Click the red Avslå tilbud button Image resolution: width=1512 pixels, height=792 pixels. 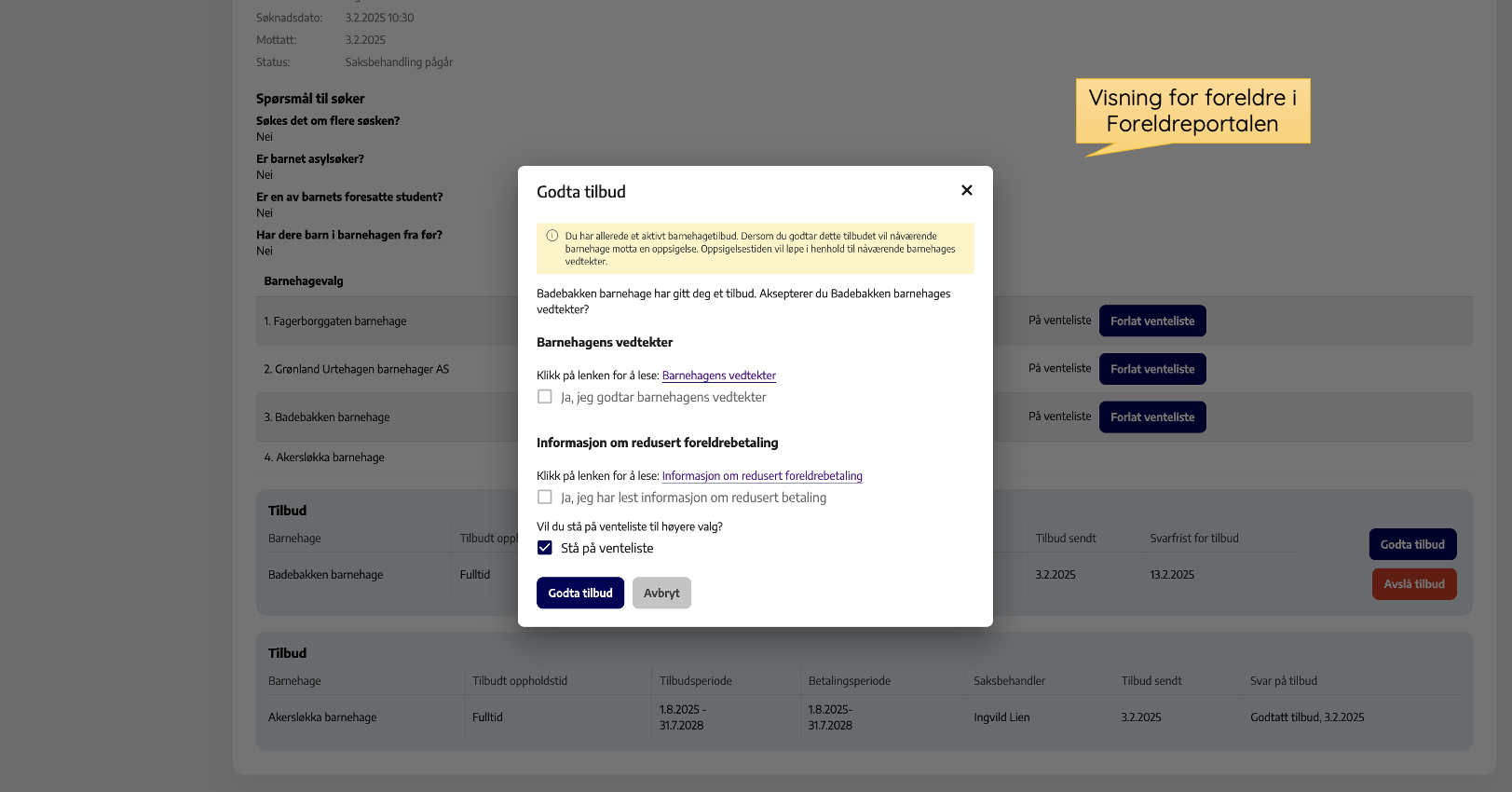[x=1413, y=584]
